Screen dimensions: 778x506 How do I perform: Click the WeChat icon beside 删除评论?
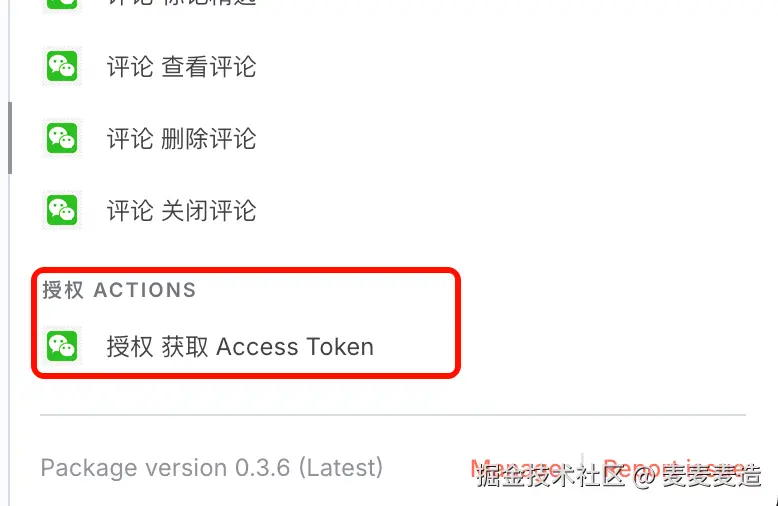click(x=62, y=138)
